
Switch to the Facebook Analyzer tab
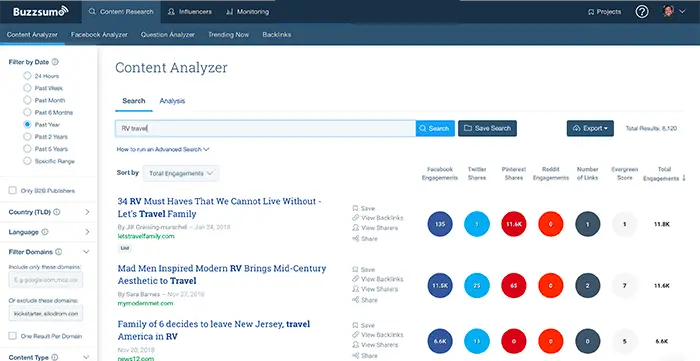[99, 35]
